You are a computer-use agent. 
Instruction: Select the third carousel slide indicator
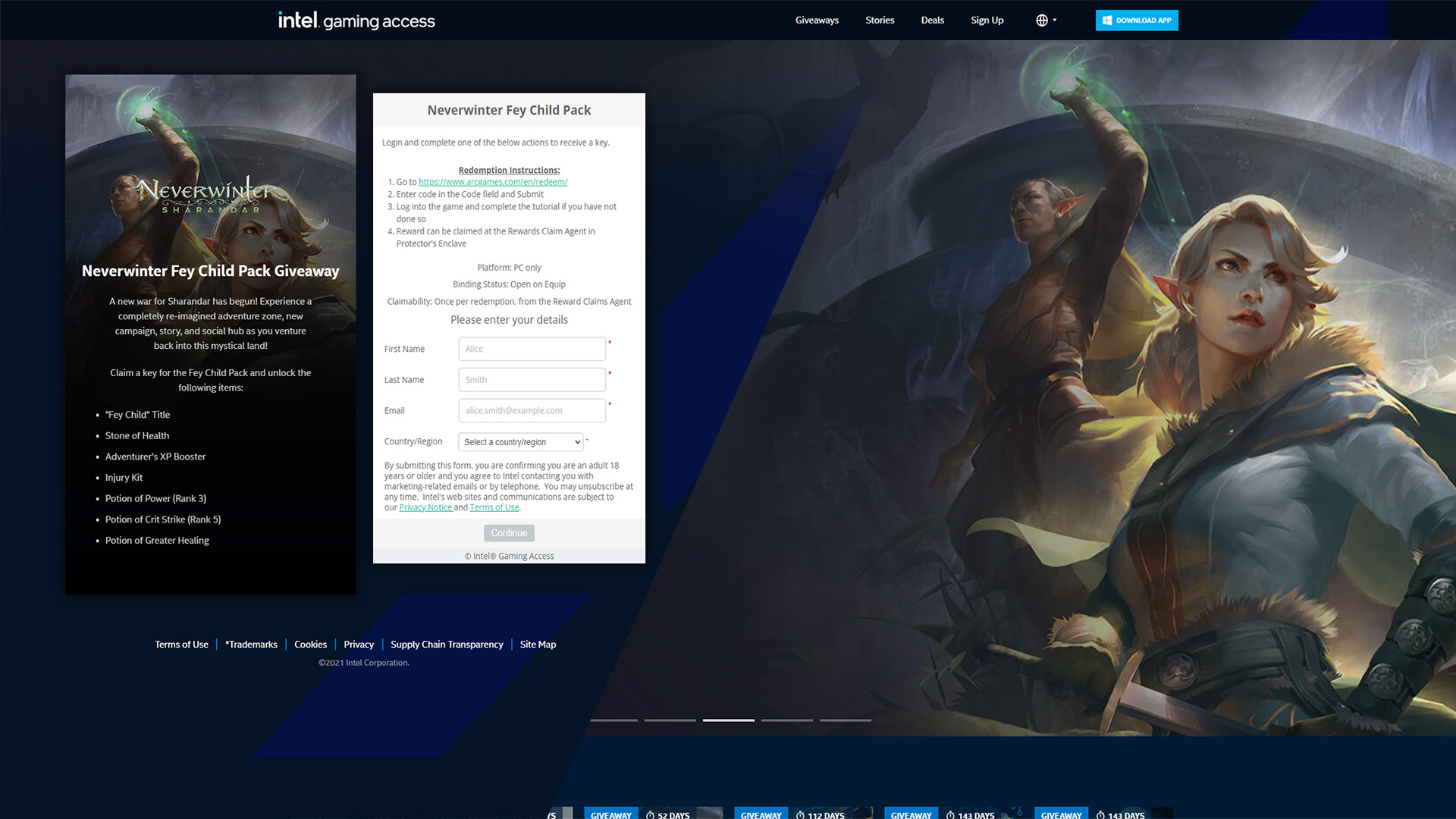point(728,720)
